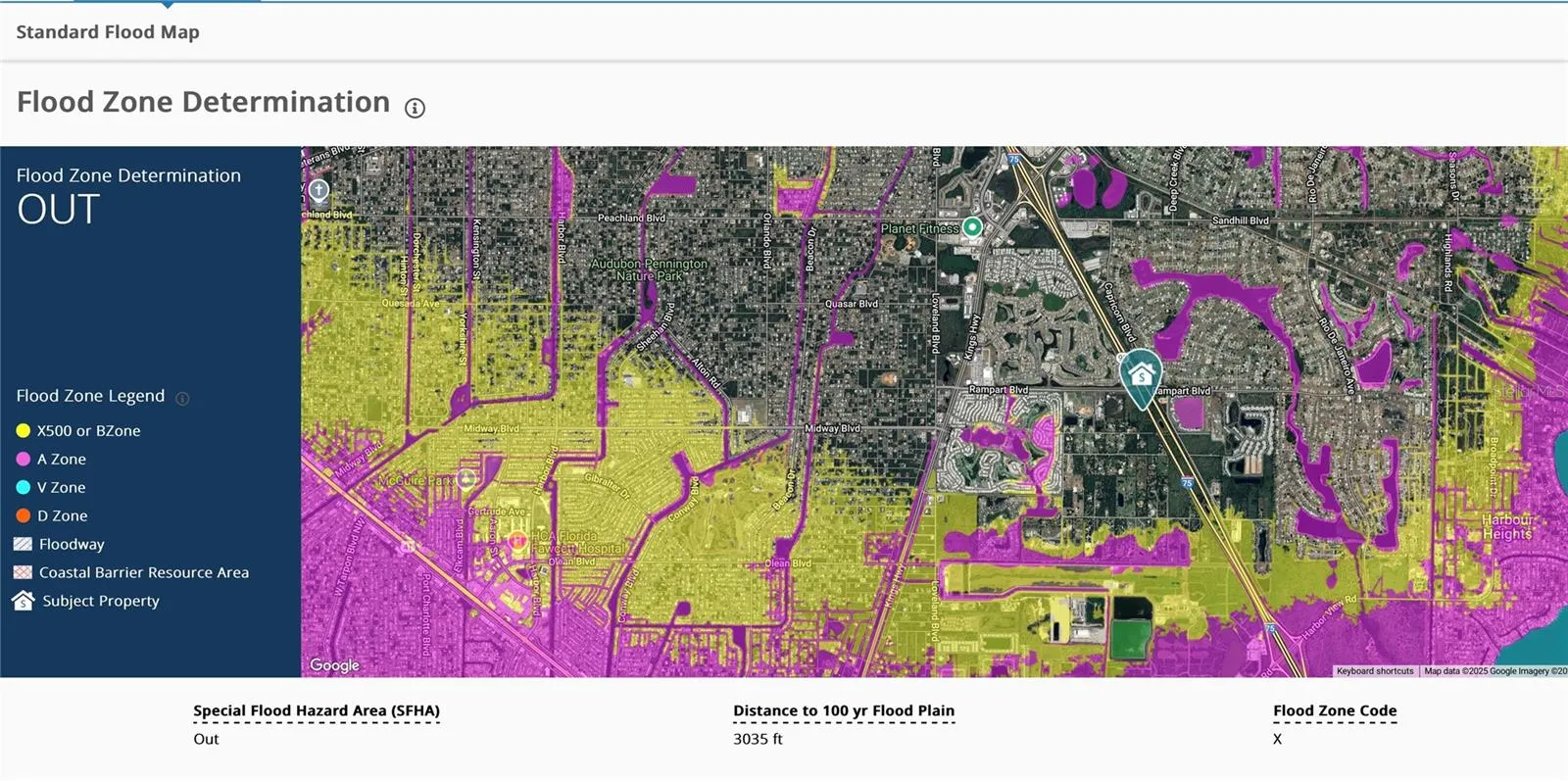
Task: Click the cyan V Zone legend swatch
Action: click(x=24, y=487)
